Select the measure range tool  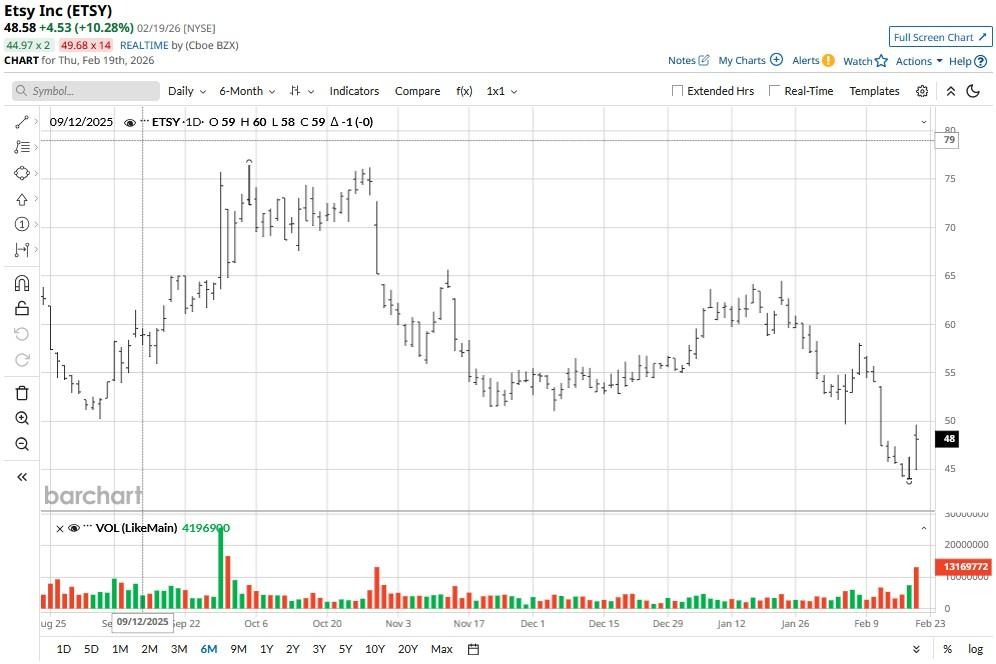(x=22, y=250)
